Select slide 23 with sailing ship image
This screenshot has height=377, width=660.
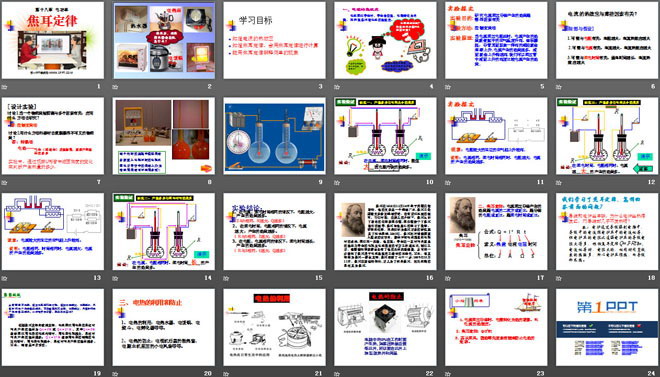coord(496,327)
